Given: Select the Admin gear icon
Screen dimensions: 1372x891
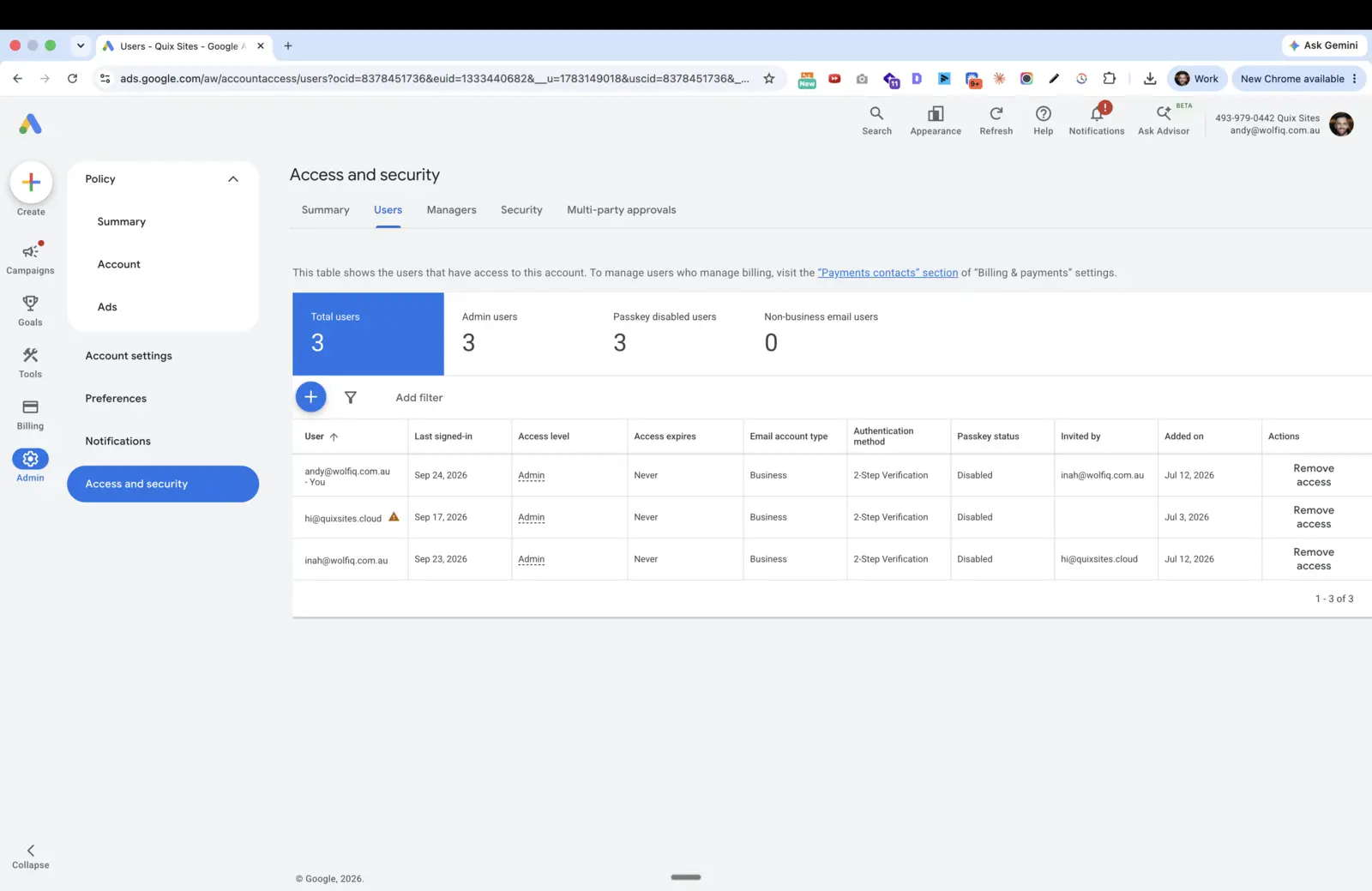Looking at the screenshot, I should pos(30,459).
